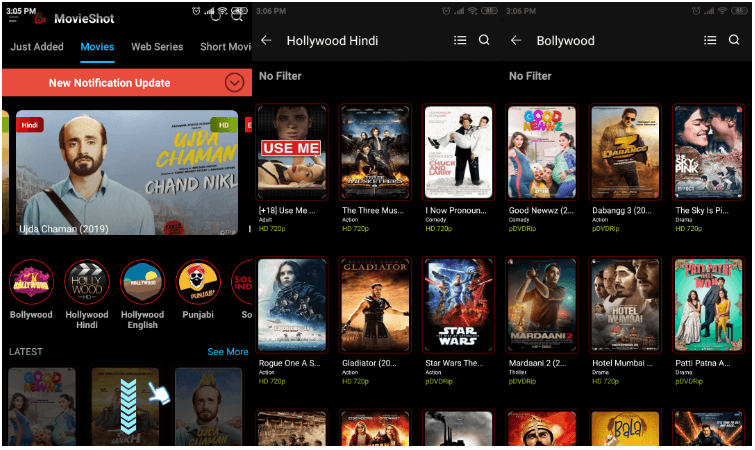The image size is (755, 450).
Task: Open the Star Wars poster
Action: pos(458,305)
